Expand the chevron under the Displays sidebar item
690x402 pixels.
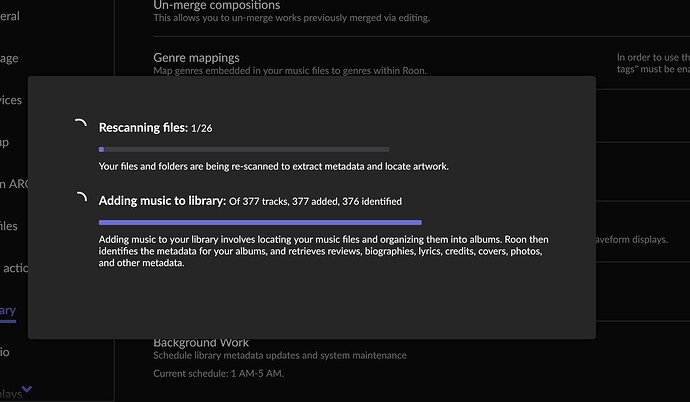[27, 389]
